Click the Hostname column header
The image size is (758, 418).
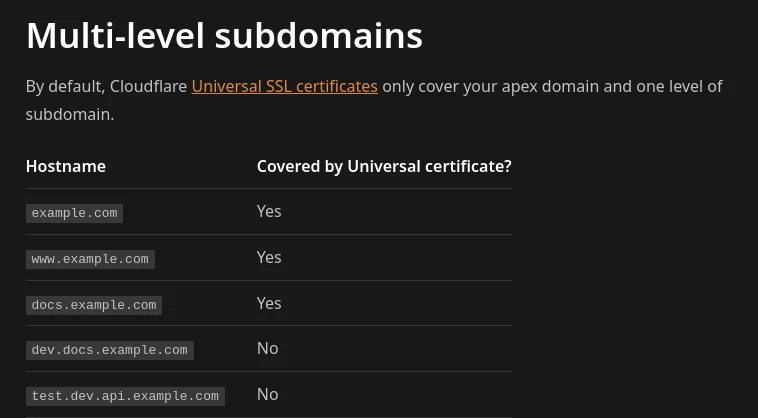tap(66, 166)
